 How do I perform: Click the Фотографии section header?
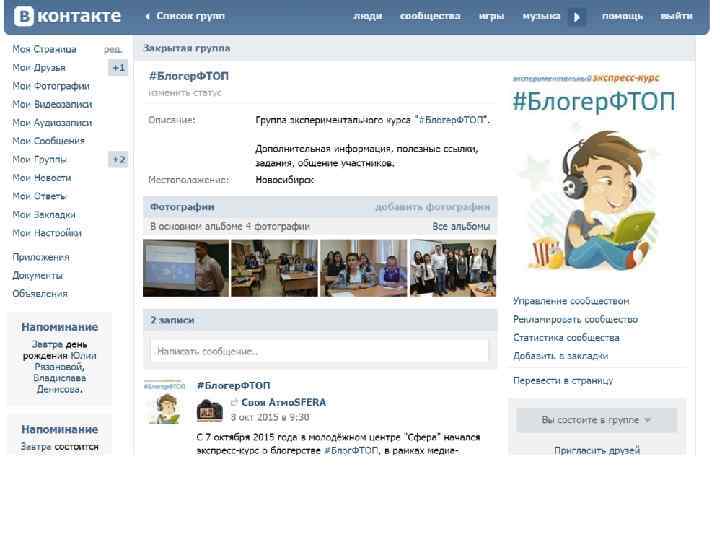(182, 207)
